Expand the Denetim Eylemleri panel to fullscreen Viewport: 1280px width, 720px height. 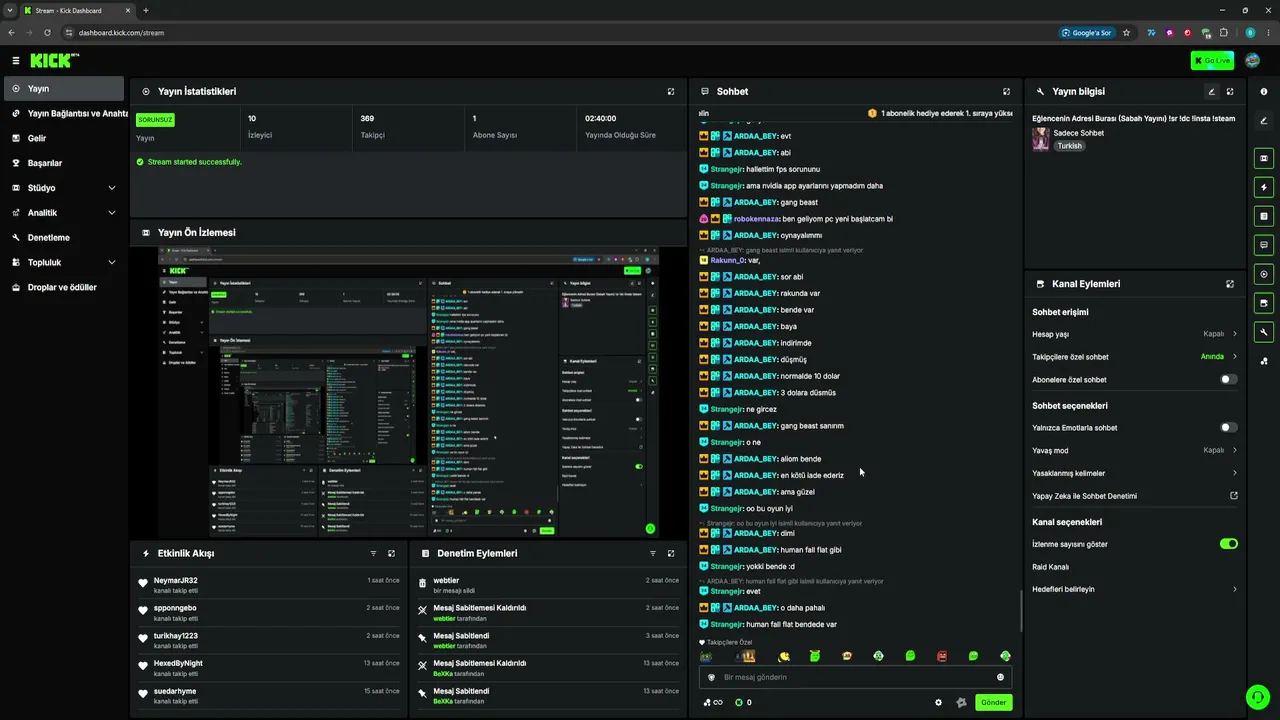tap(671, 553)
